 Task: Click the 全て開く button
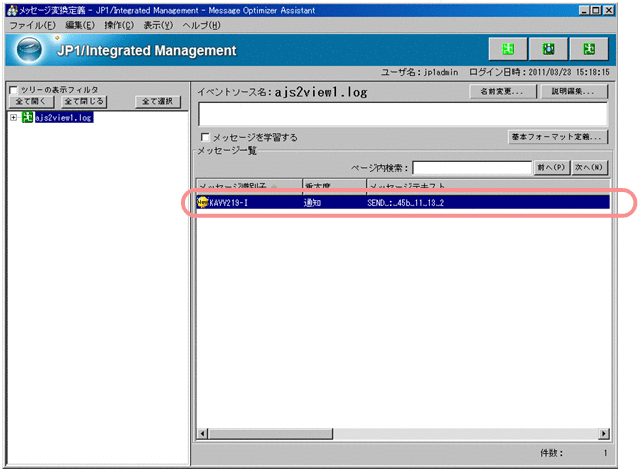coord(31,101)
